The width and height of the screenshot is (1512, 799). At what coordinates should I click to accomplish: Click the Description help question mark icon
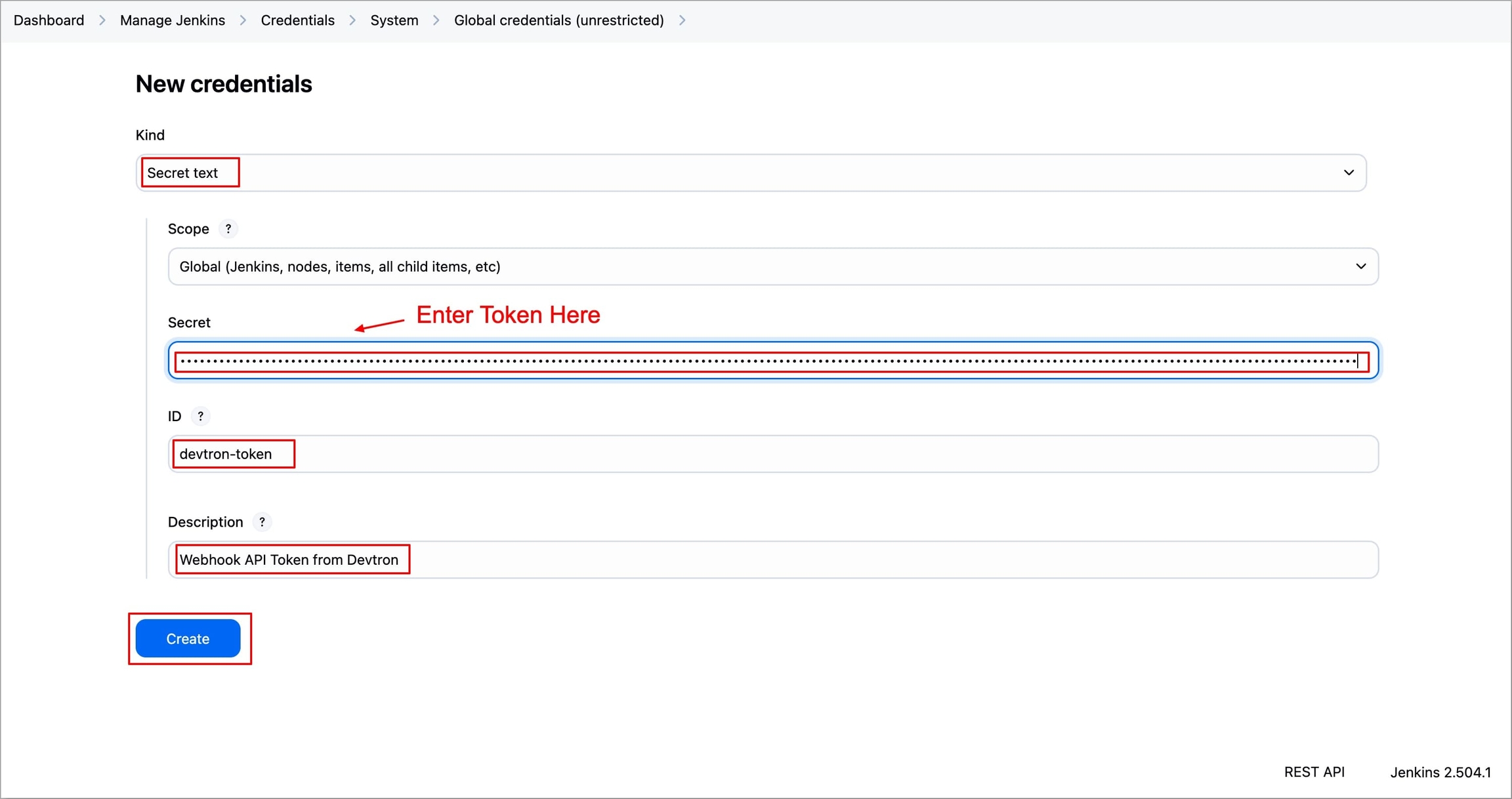[262, 522]
